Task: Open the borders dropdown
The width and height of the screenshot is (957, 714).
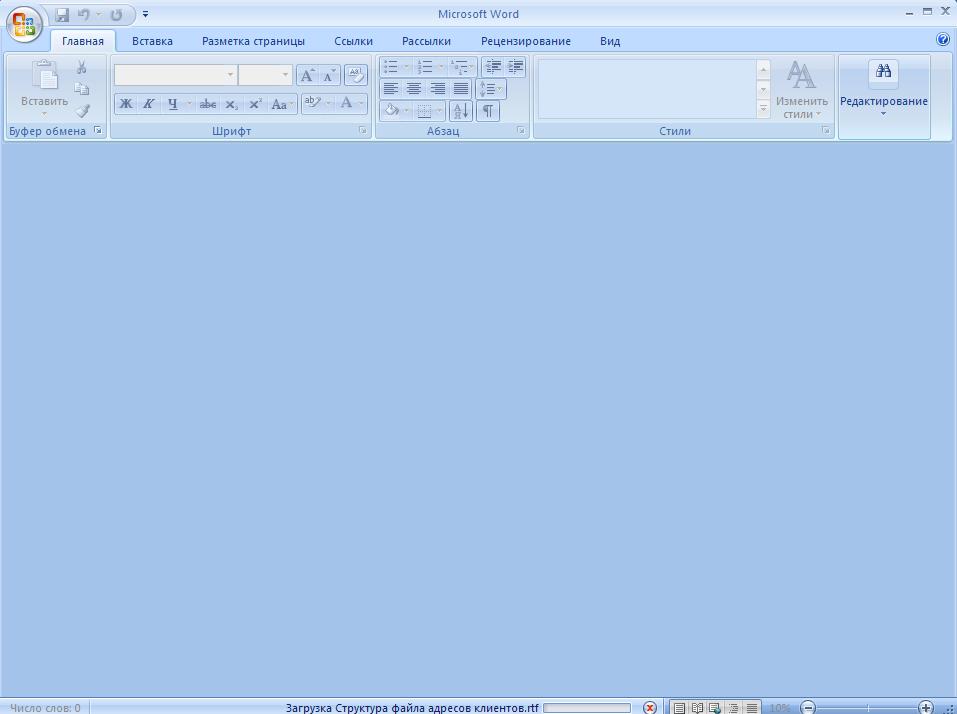Action: (439, 111)
